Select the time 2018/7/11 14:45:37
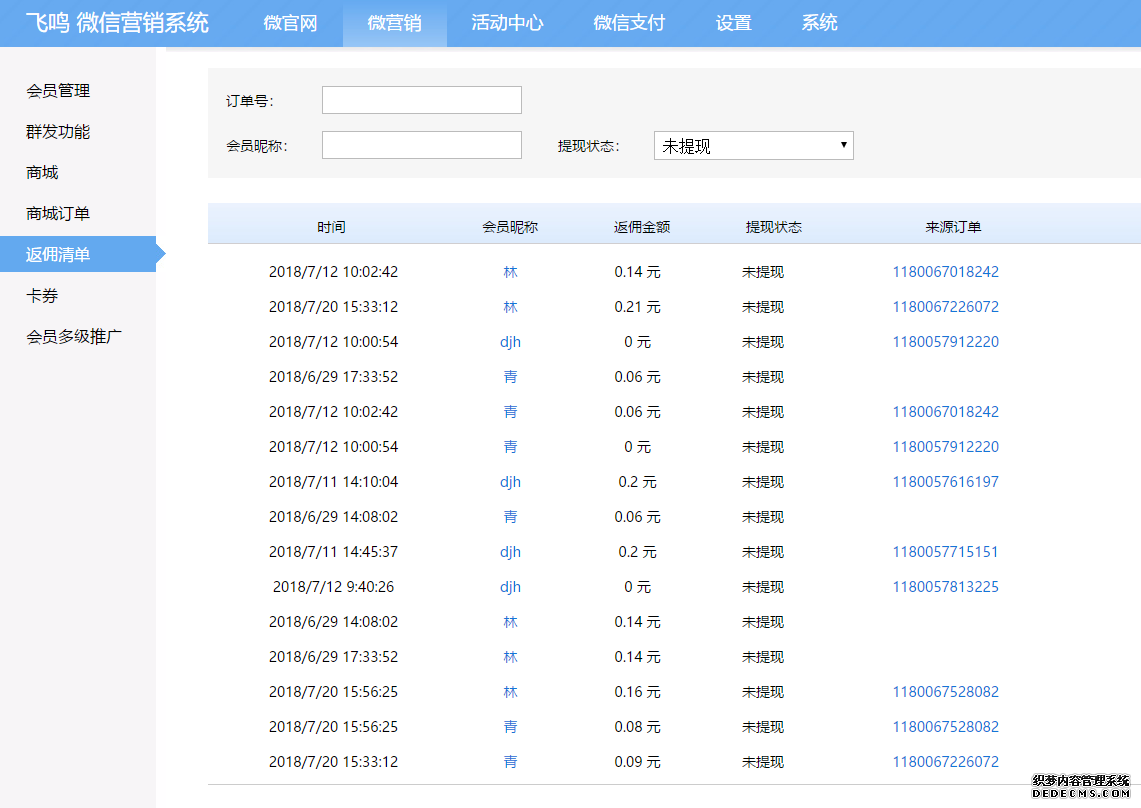 (x=333, y=552)
